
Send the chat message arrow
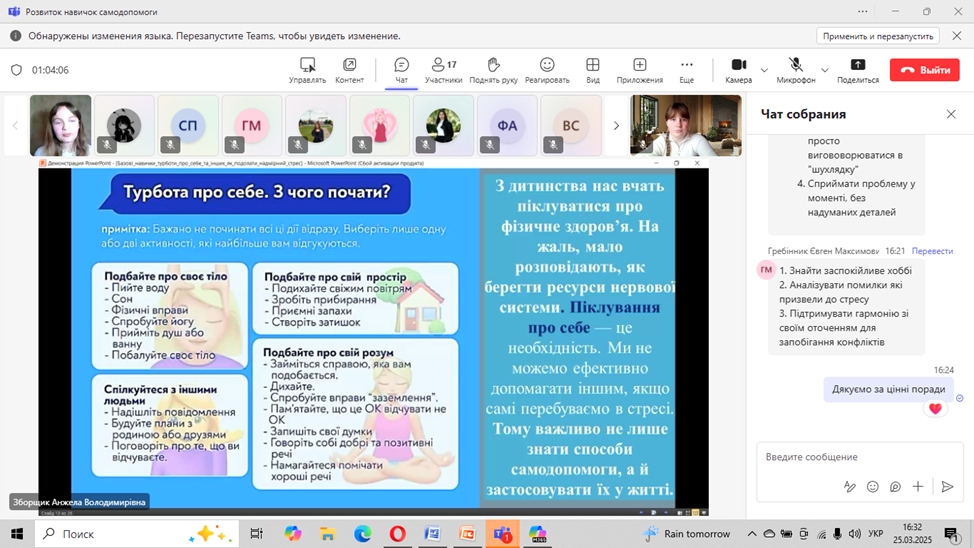[947, 487]
